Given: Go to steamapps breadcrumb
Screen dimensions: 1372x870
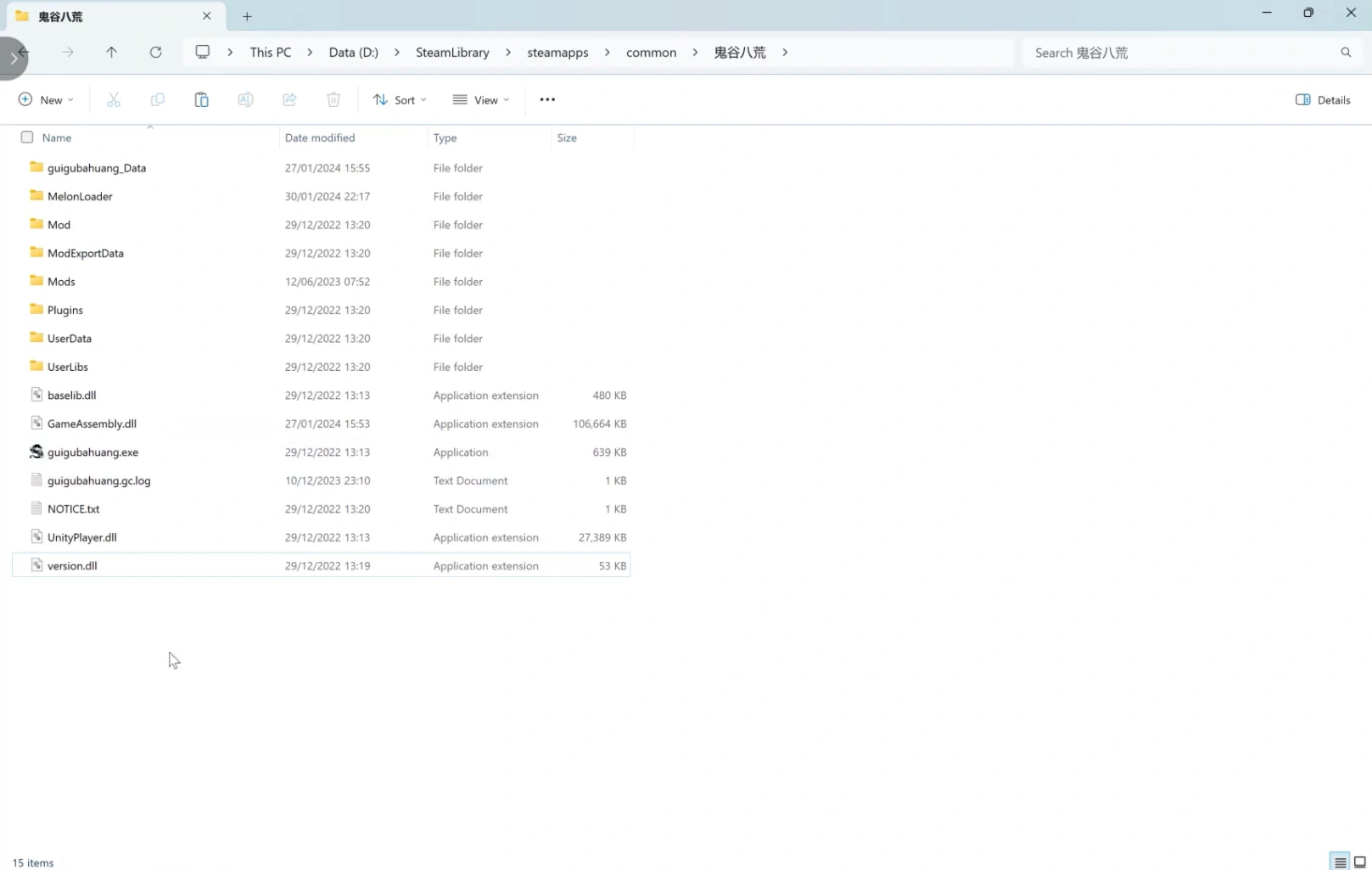Looking at the screenshot, I should 557,53.
